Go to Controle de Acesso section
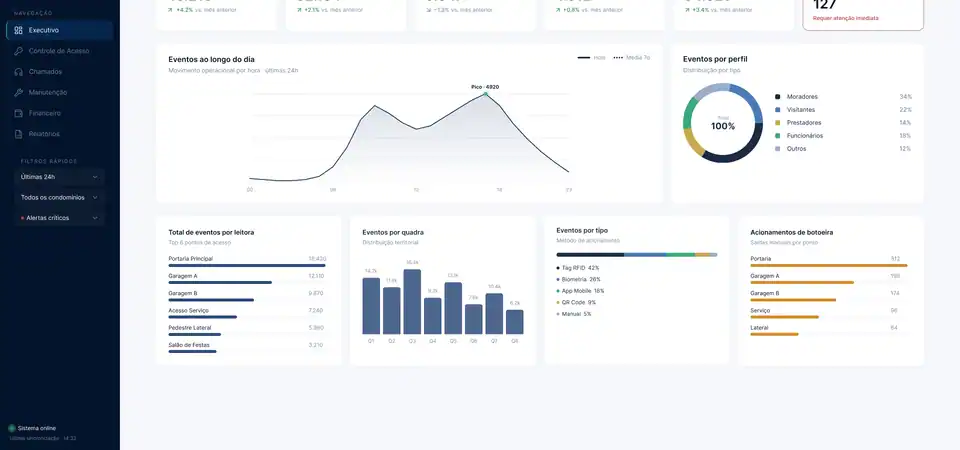The width and height of the screenshot is (960, 450). [59, 51]
